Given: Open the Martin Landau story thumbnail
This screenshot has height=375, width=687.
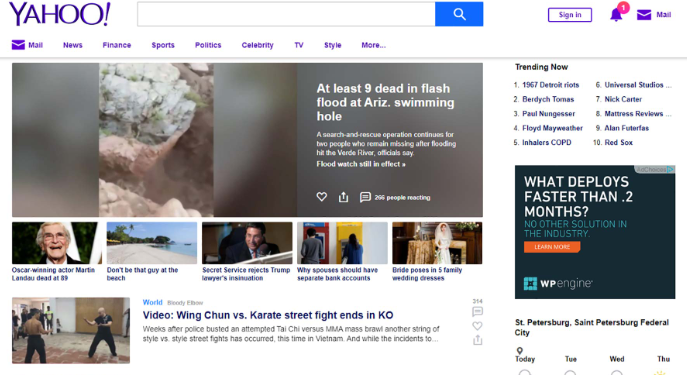Looking at the screenshot, I should 57,243.
